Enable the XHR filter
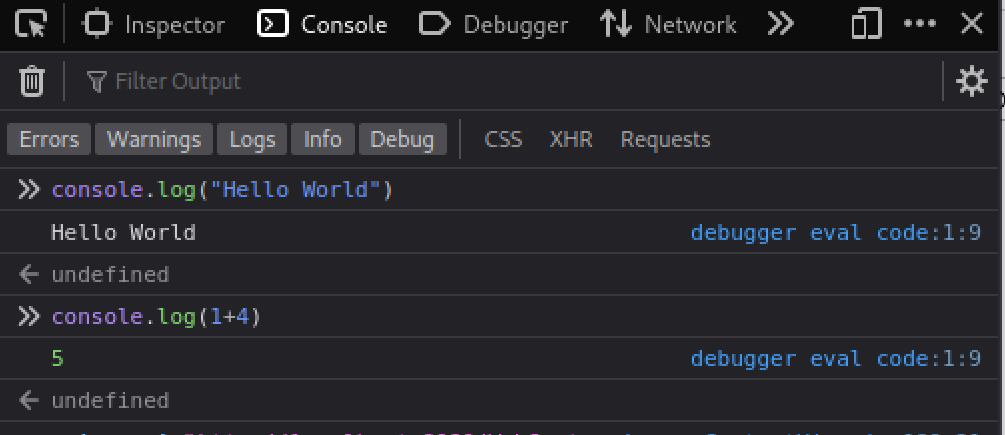1005x435 pixels. tap(571, 139)
